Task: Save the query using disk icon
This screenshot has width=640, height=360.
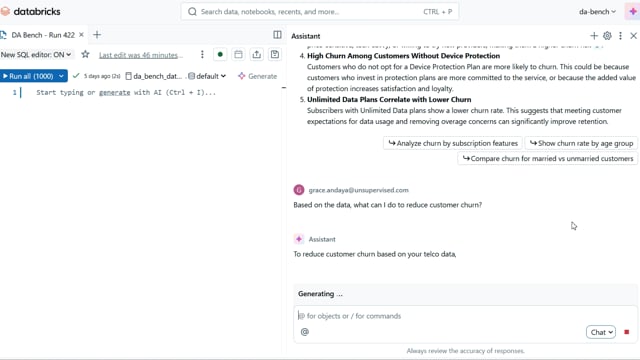Action: [275, 54]
